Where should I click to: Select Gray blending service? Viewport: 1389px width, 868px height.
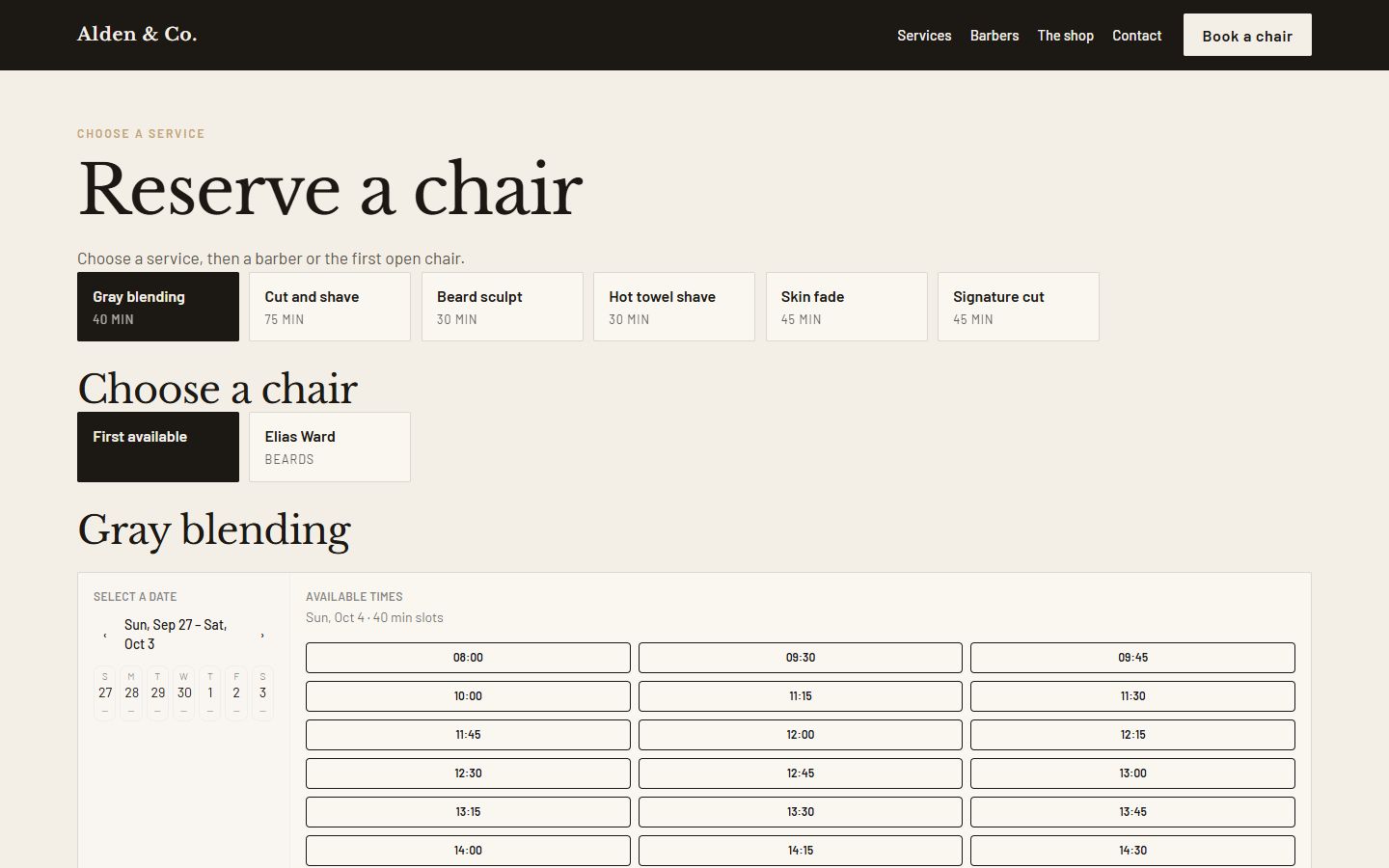point(158,307)
